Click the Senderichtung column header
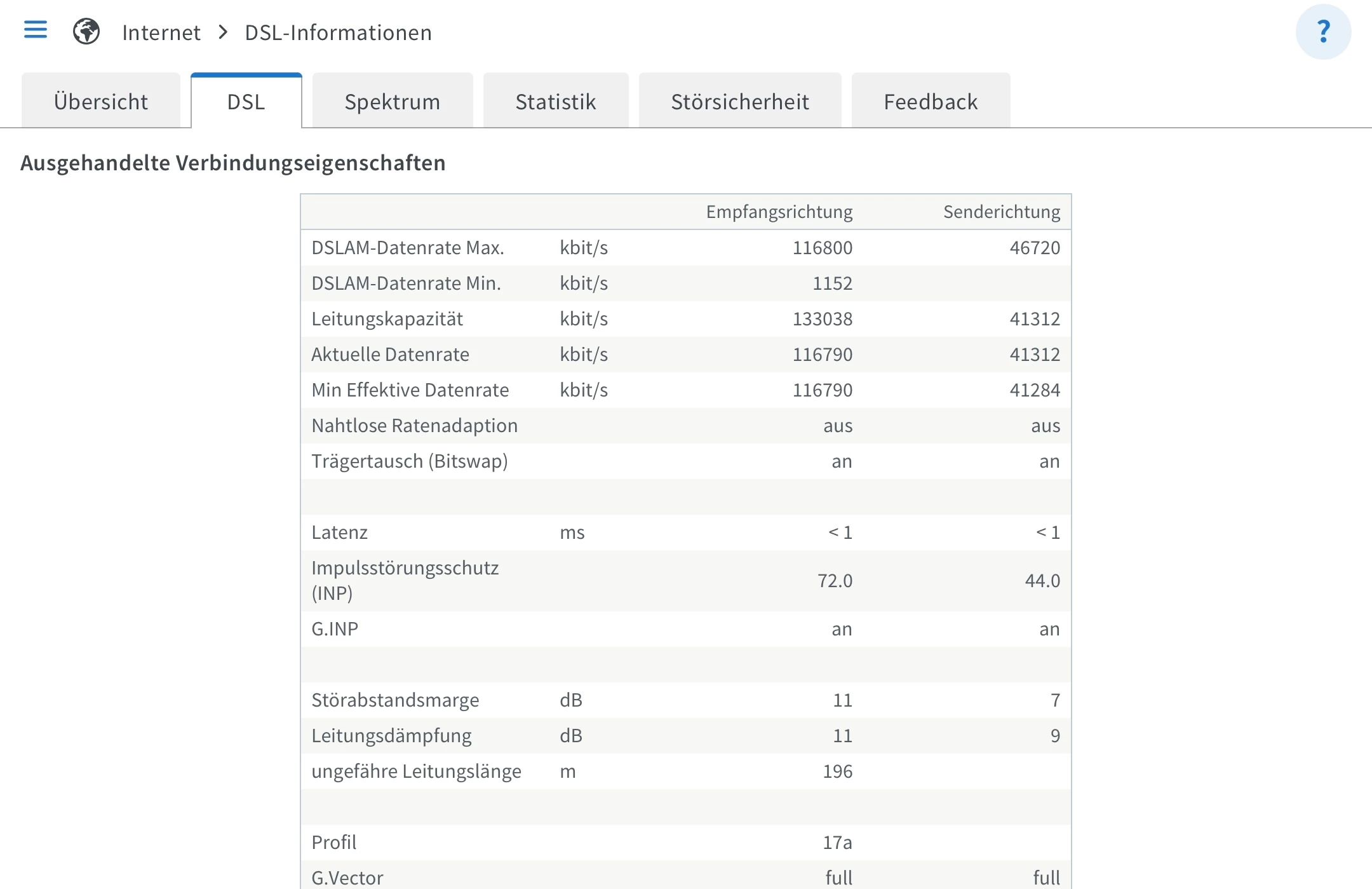Image resolution: width=1372 pixels, height=889 pixels. click(x=1001, y=212)
